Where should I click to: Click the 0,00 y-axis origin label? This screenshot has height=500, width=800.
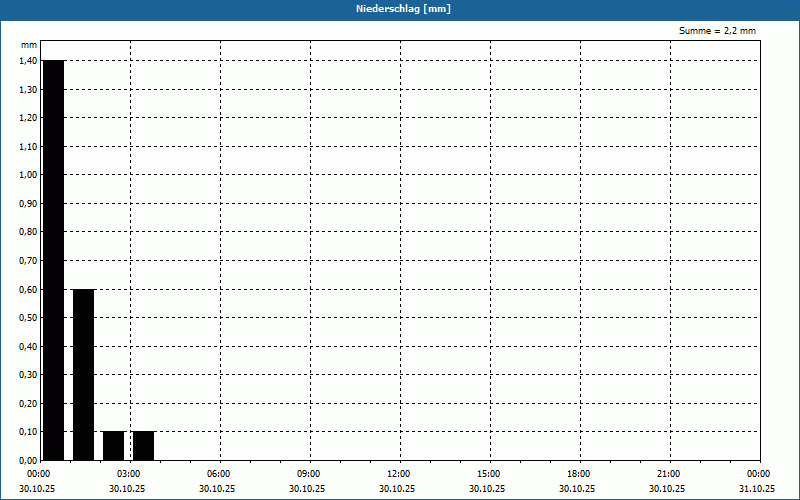pyautogui.click(x=28, y=461)
